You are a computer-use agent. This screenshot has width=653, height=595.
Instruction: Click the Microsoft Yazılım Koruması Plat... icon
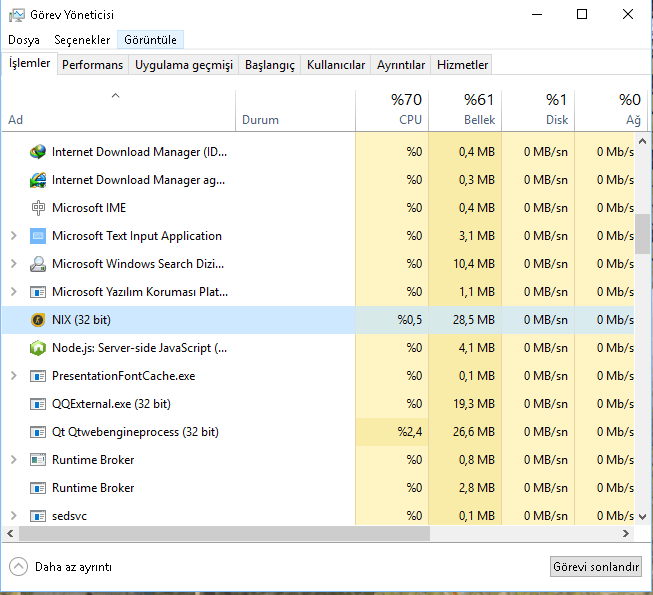click(x=38, y=292)
